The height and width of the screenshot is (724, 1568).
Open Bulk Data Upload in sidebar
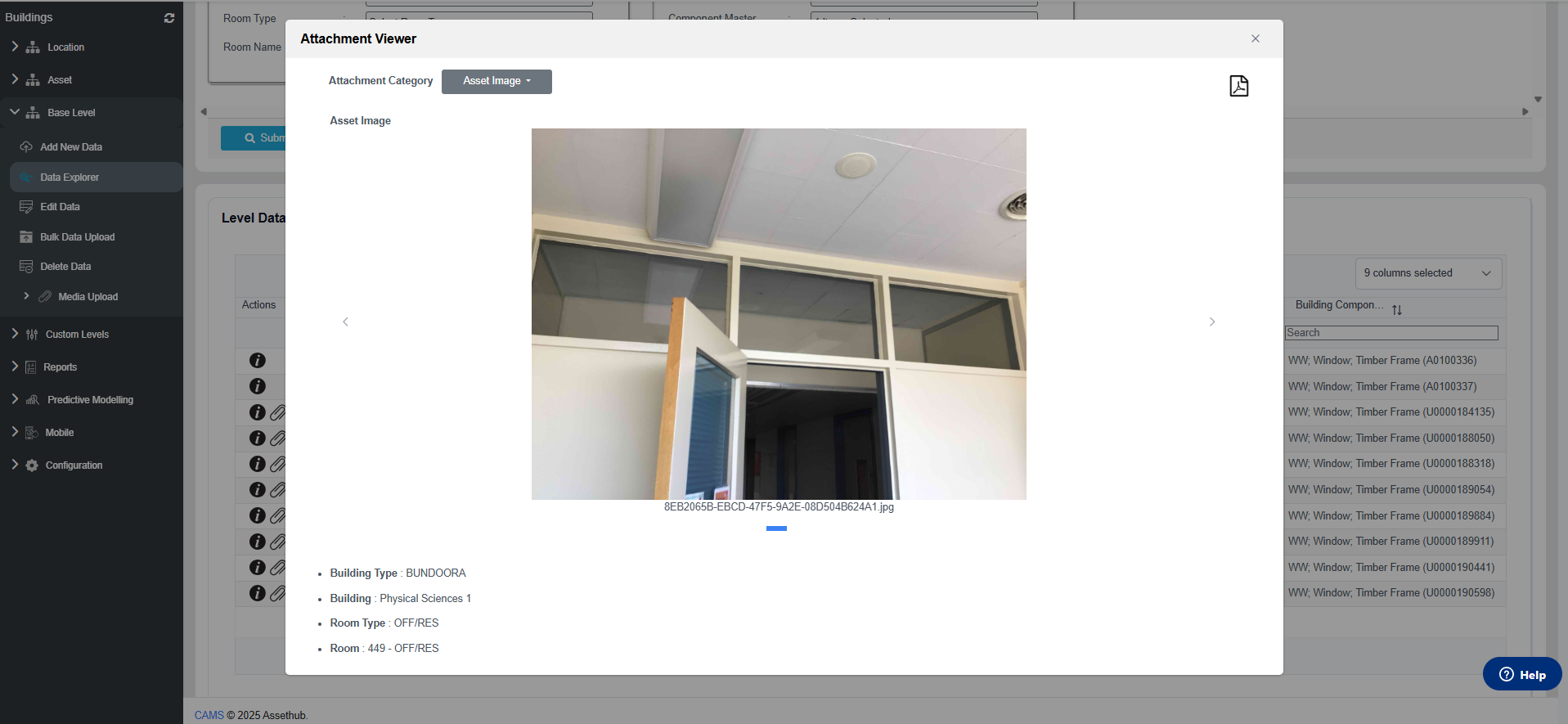[77, 237]
